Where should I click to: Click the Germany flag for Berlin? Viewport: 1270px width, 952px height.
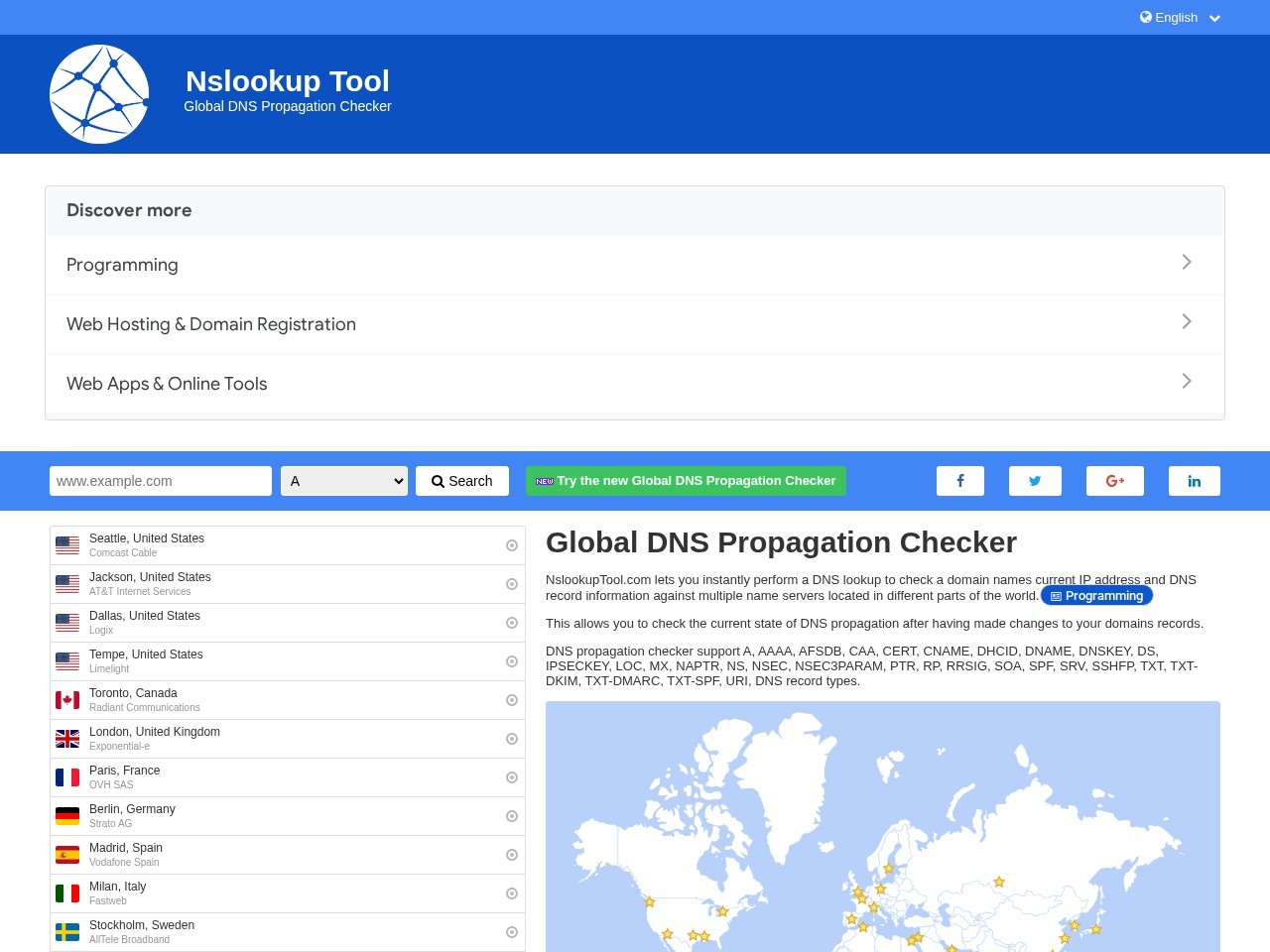67,816
